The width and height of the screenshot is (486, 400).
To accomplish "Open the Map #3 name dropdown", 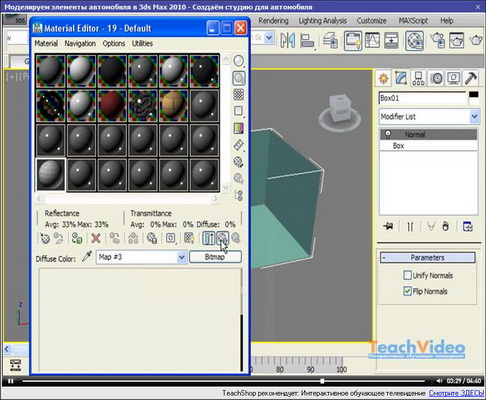I will 181,257.
